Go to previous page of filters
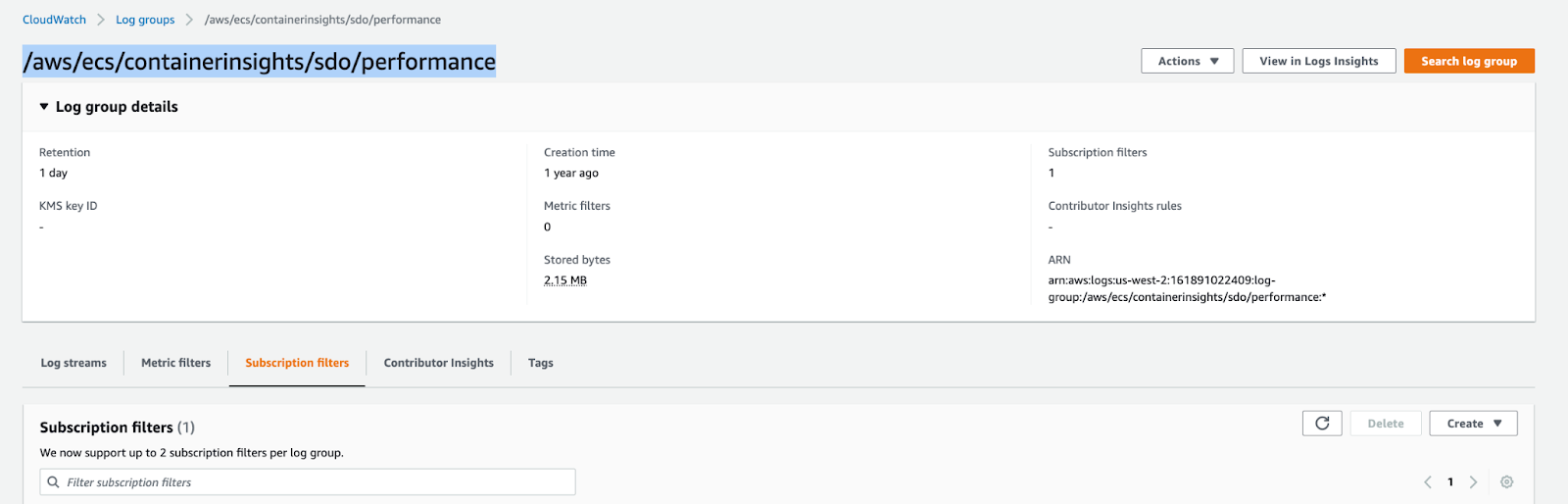The height and width of the screenshot is (504, 1568). coord(1428,482)
